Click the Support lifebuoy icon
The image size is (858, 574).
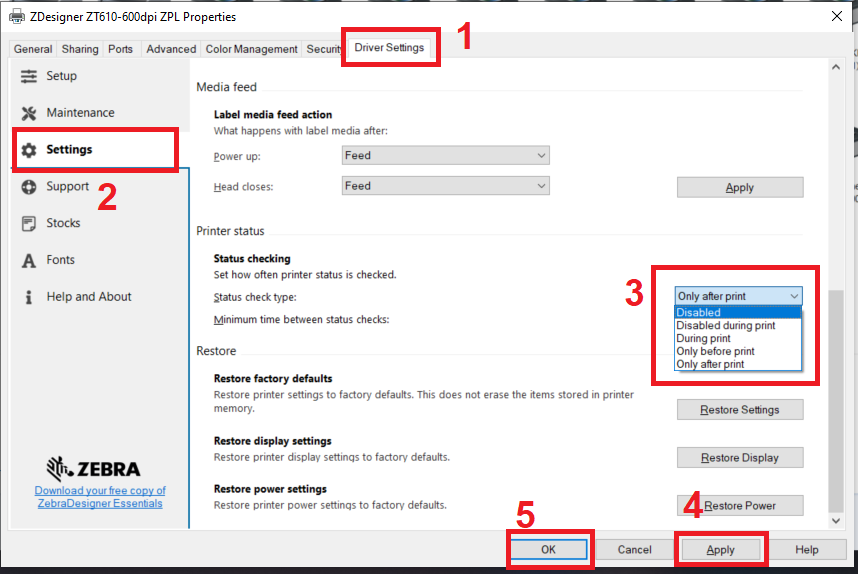click(29, 187)
